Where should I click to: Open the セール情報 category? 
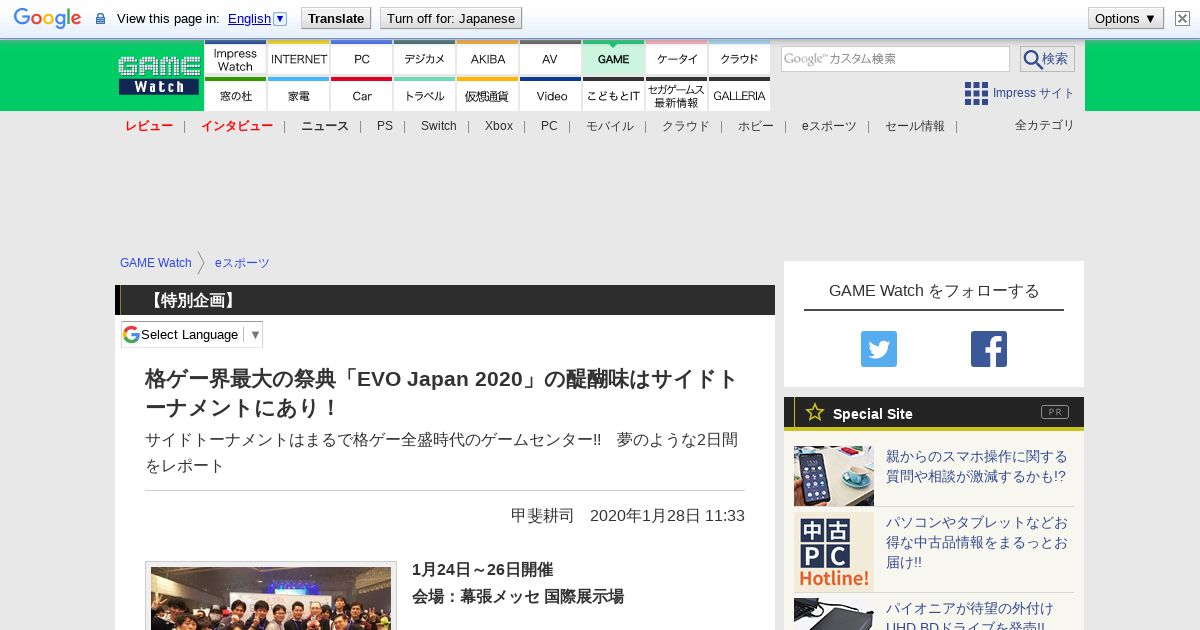915,126
